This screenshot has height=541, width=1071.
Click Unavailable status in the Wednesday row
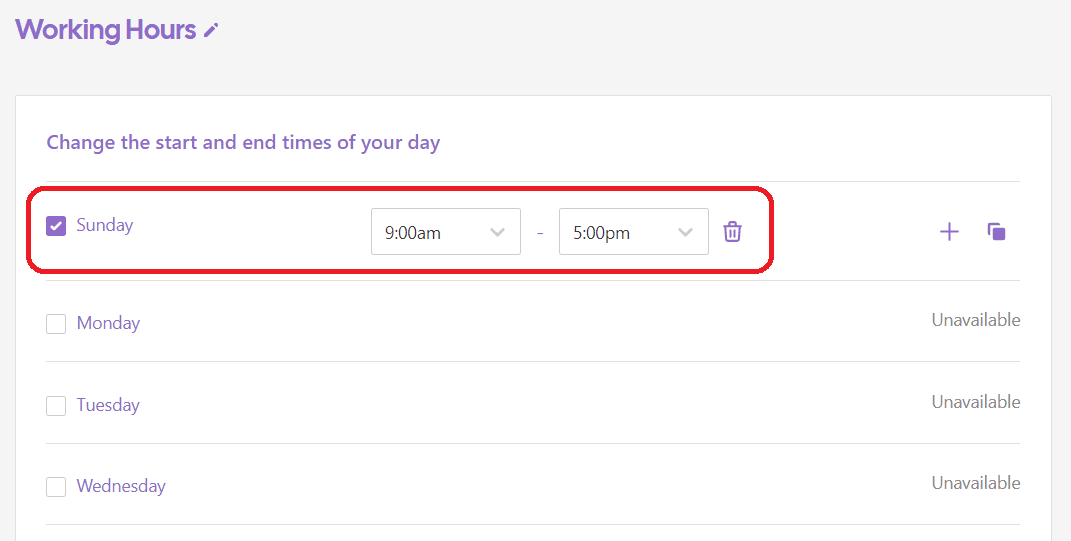(x=975, y=483)
